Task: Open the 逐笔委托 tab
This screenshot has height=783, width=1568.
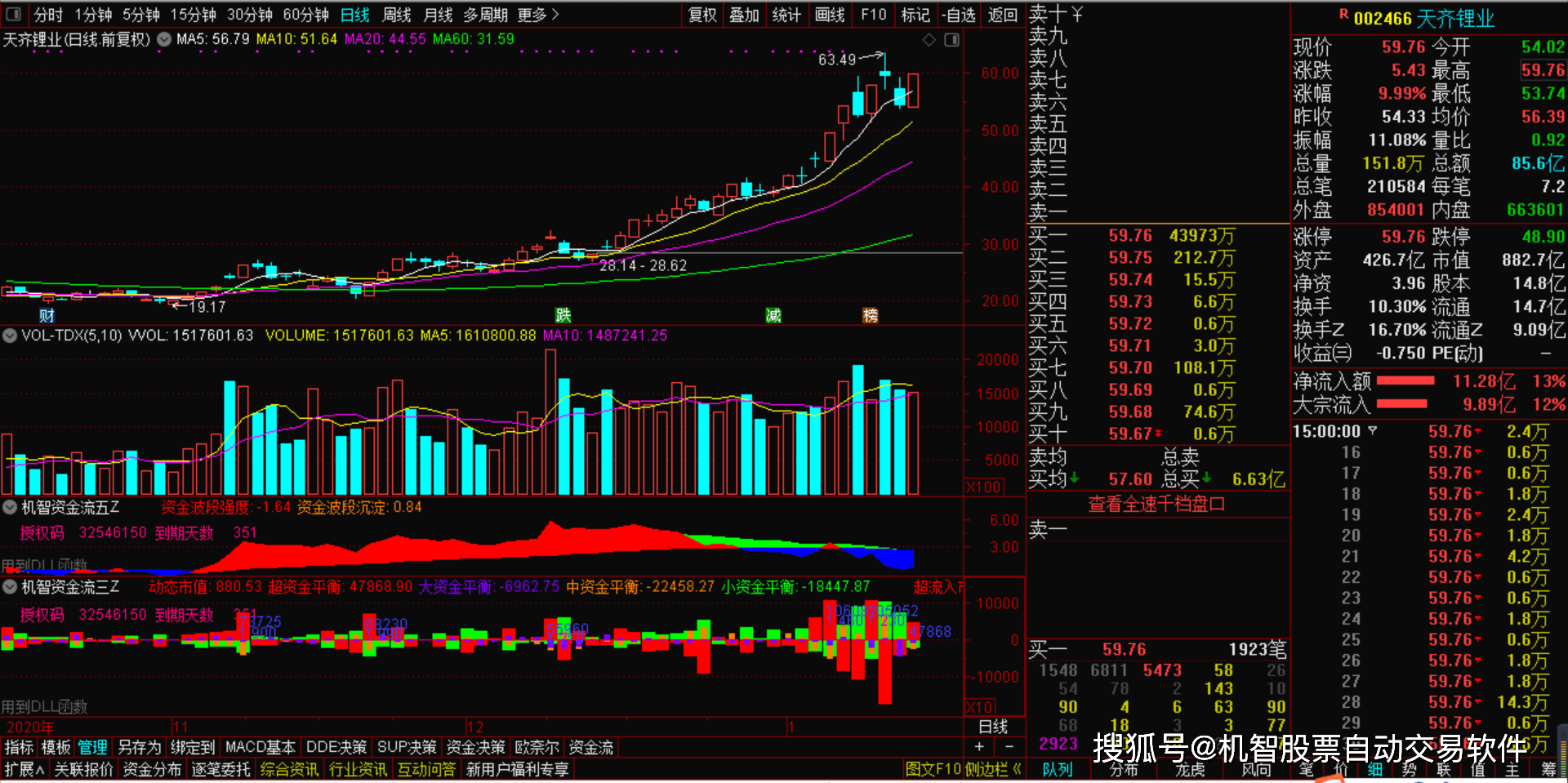Action: coord(220,769)
